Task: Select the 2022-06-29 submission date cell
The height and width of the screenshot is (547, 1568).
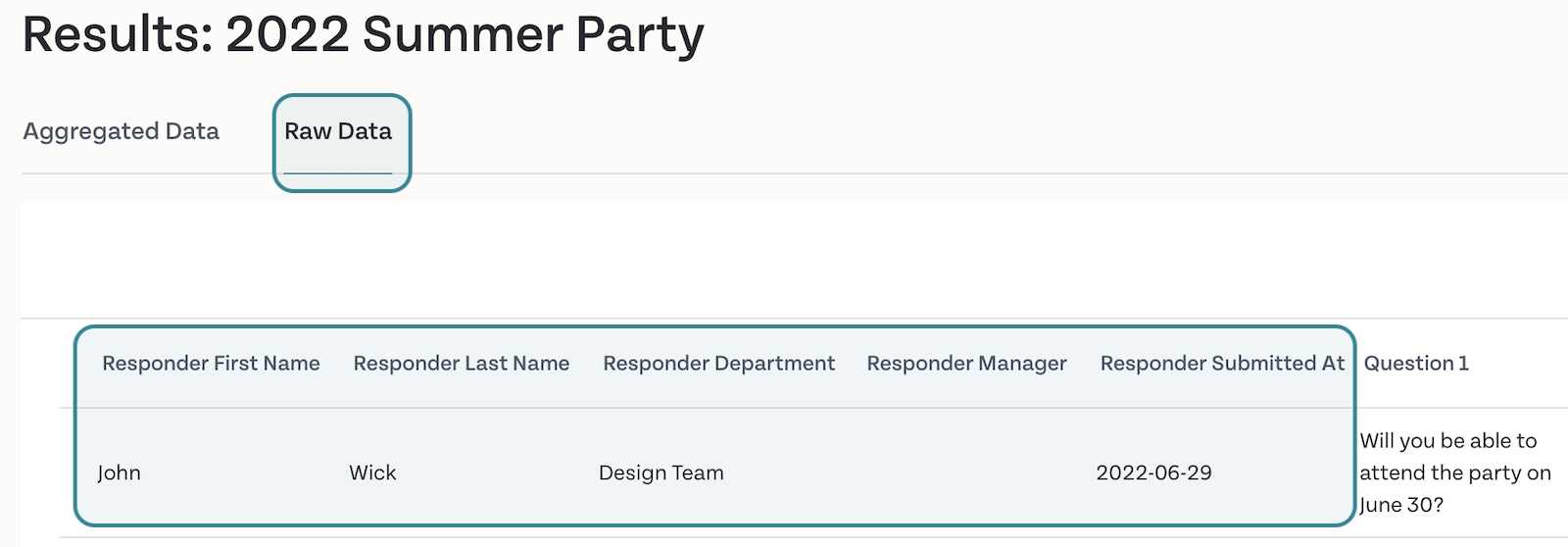Action: (1153, 472)
